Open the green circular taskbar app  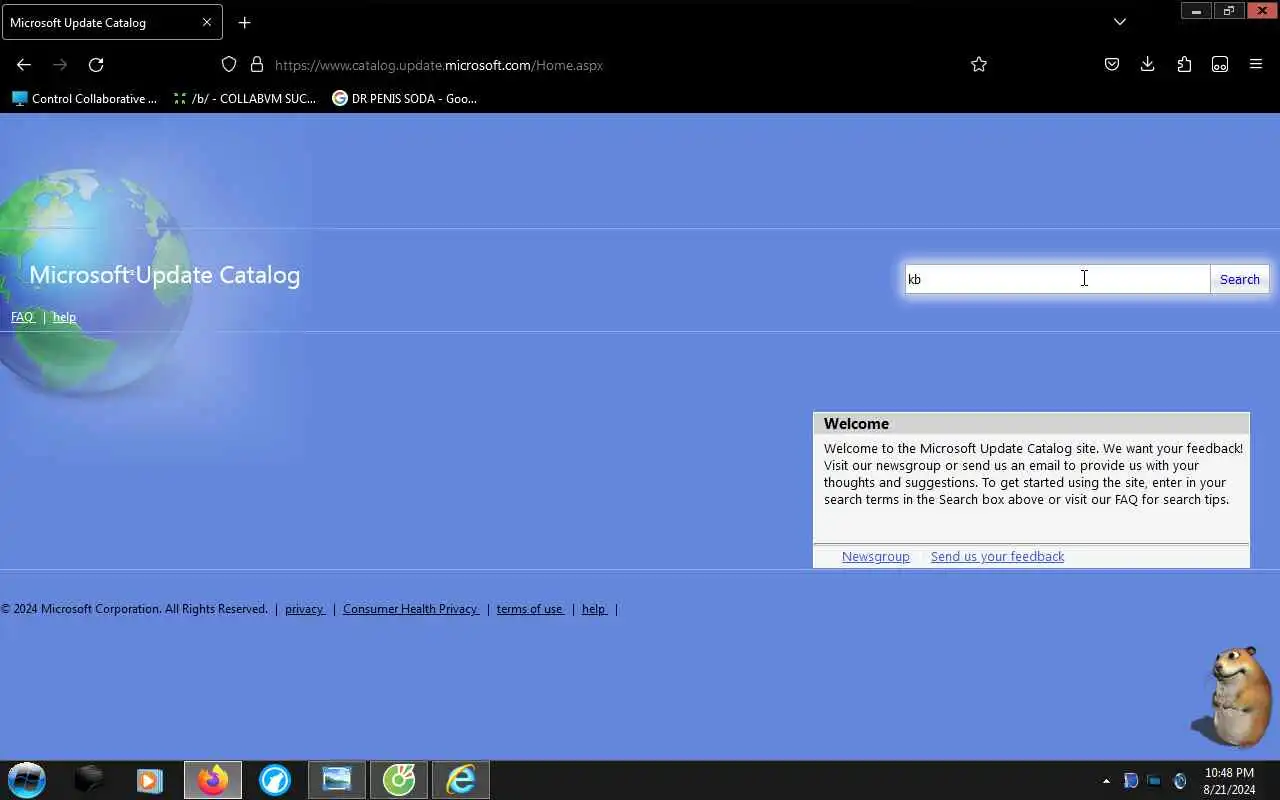(399, 780)
